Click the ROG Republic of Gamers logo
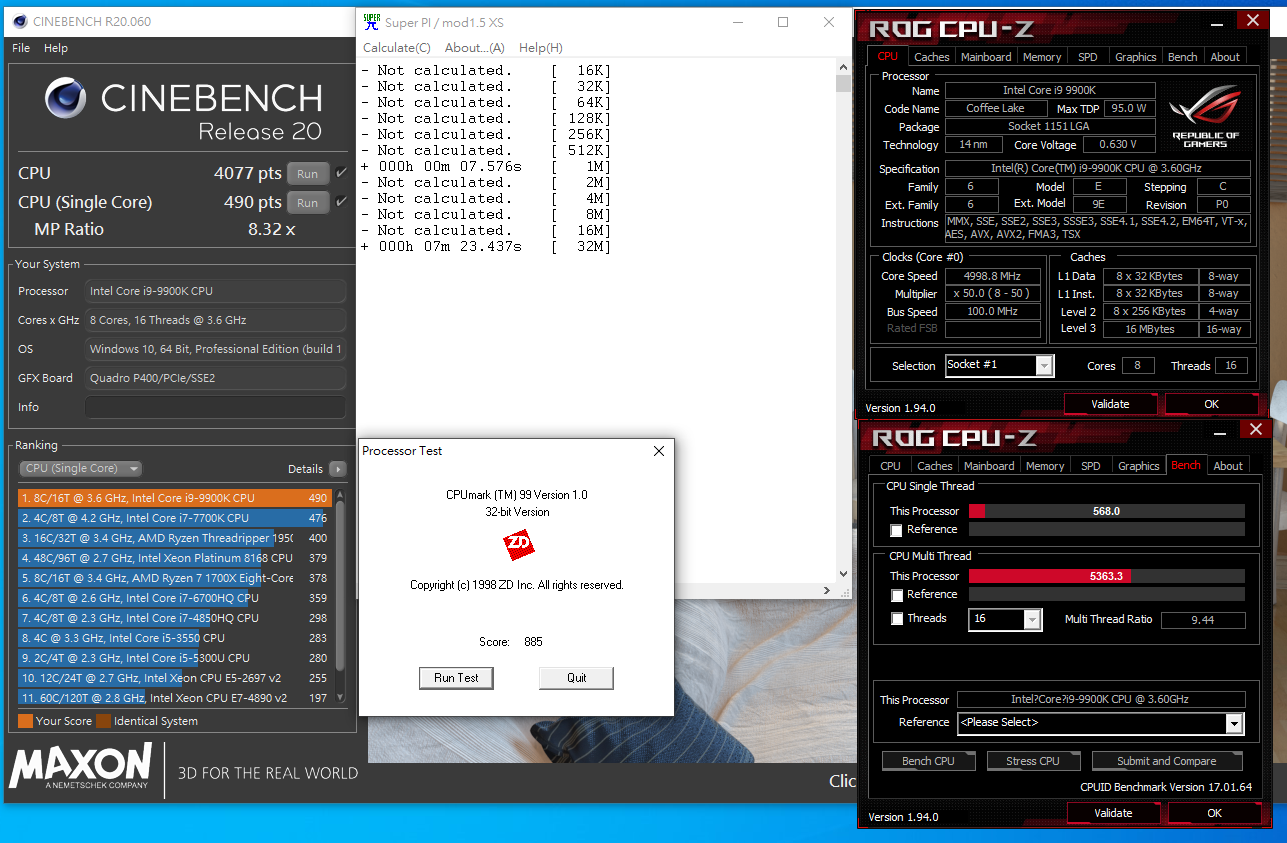The height and width of the screenshot is (843, 1287). 1205,116
